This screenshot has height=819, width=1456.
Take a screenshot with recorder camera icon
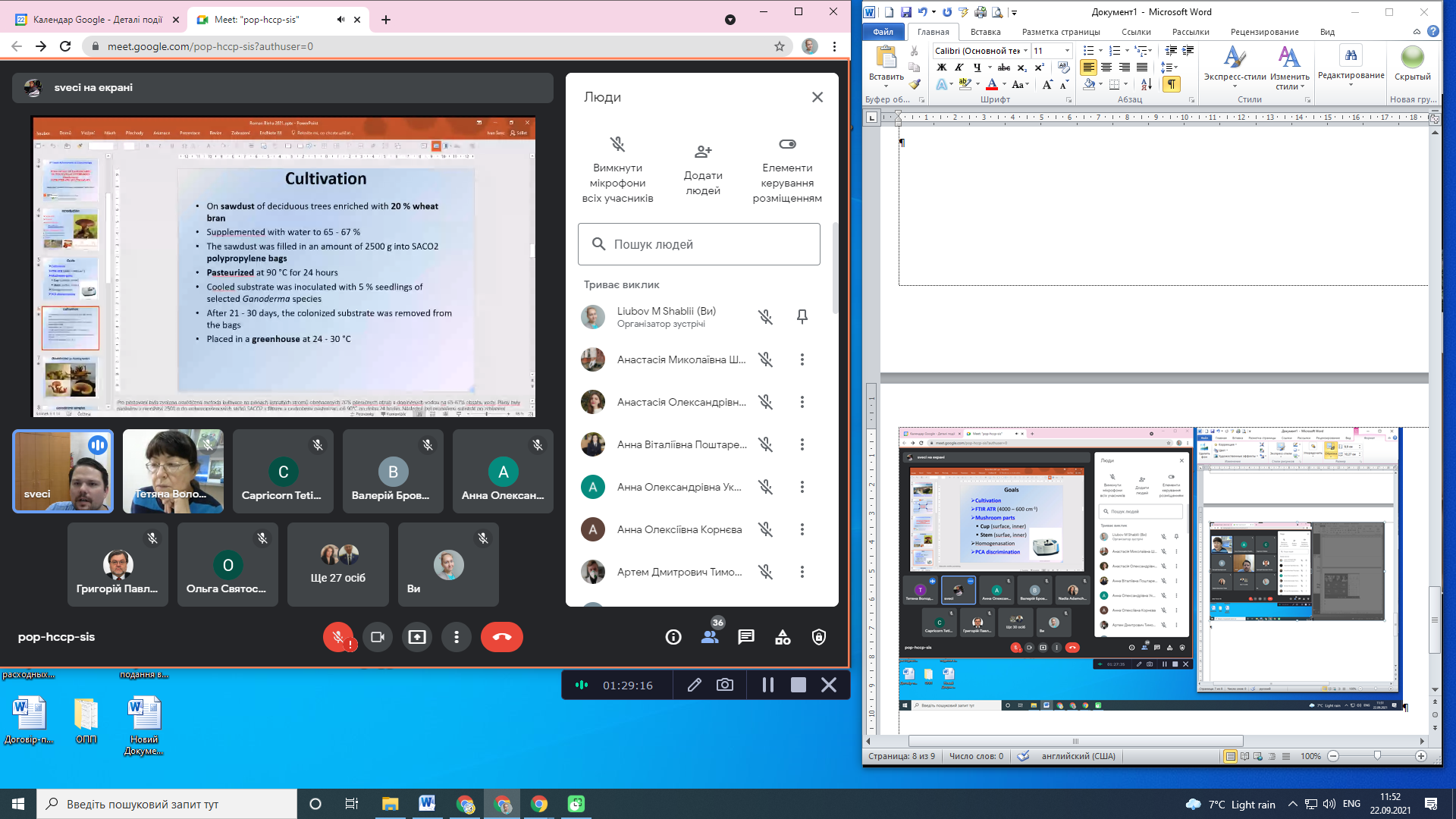tap(725, 685)
